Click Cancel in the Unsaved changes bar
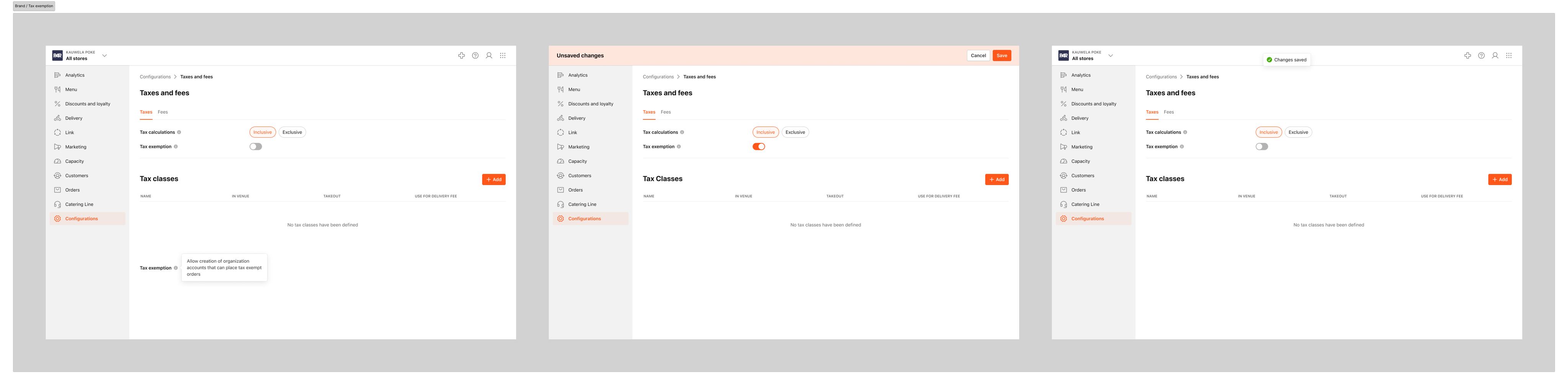The image size is (1568, 385). 978,55
